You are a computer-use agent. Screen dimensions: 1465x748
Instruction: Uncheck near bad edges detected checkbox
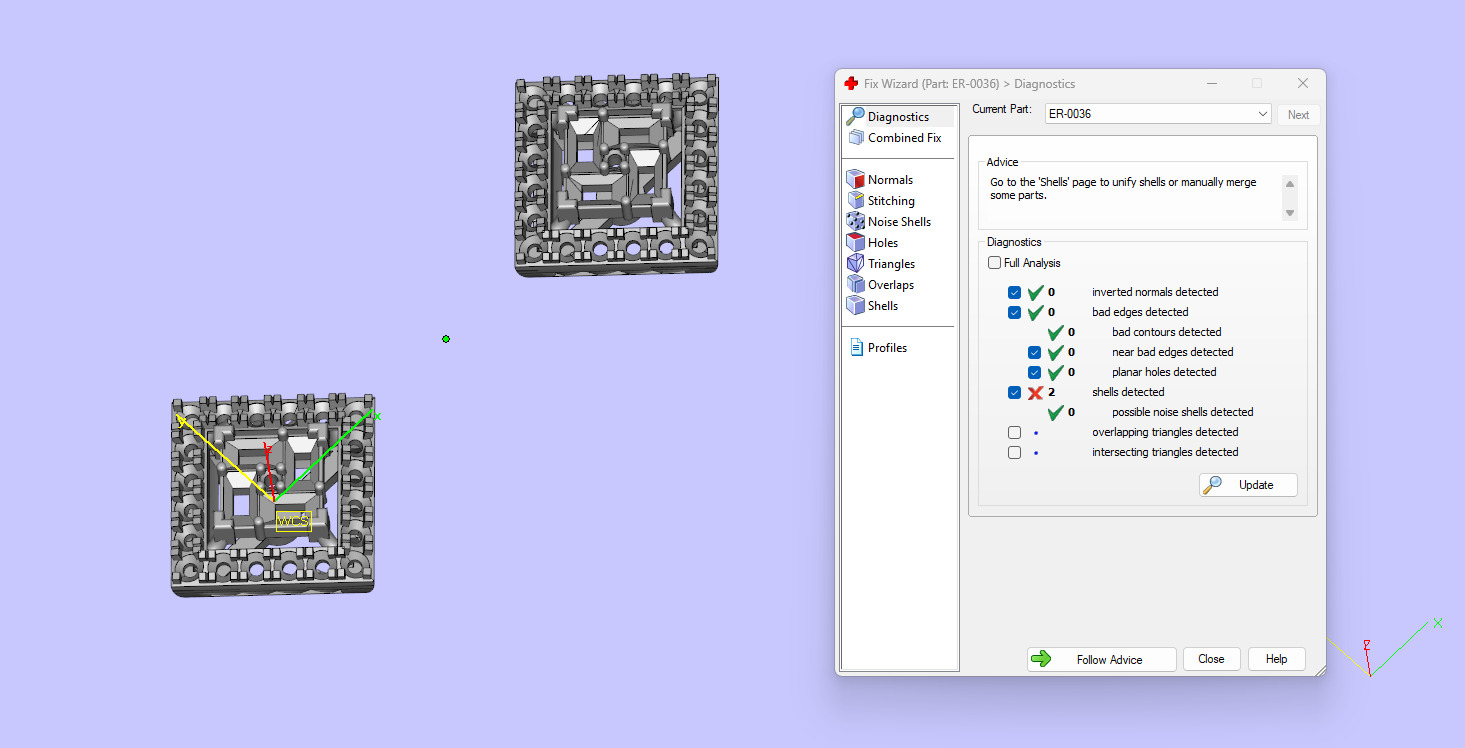pos(1035,352)
